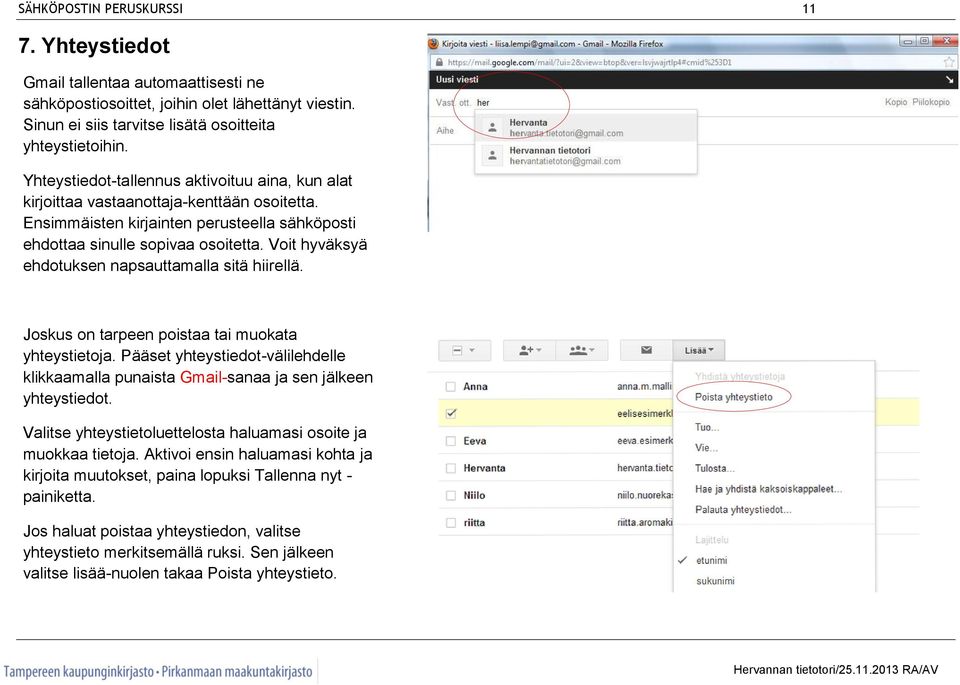
Task: Tick the checkbox for contact Anna
Action: pyautogui.click(x=451, y=387)
